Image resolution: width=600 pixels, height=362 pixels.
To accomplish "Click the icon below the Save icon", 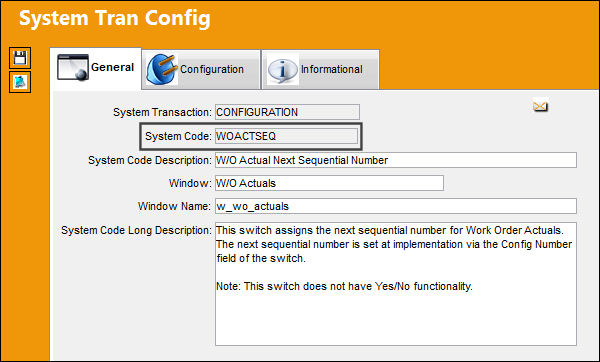I will click(20, 82).
